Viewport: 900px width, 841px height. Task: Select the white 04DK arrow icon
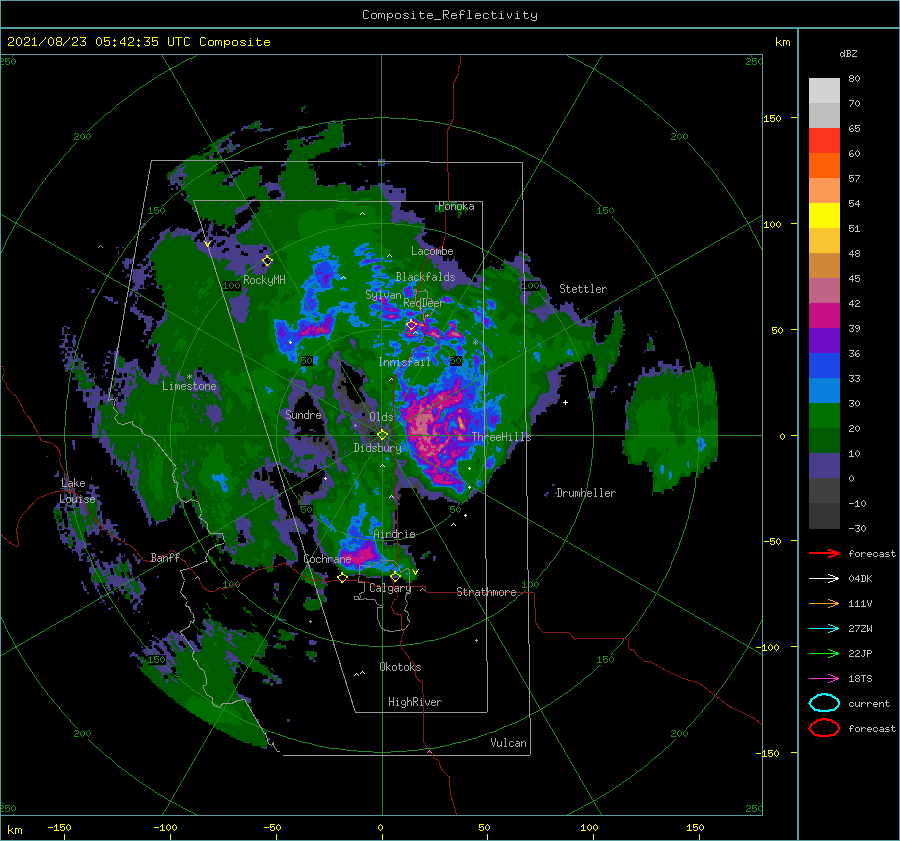[824, 578]
